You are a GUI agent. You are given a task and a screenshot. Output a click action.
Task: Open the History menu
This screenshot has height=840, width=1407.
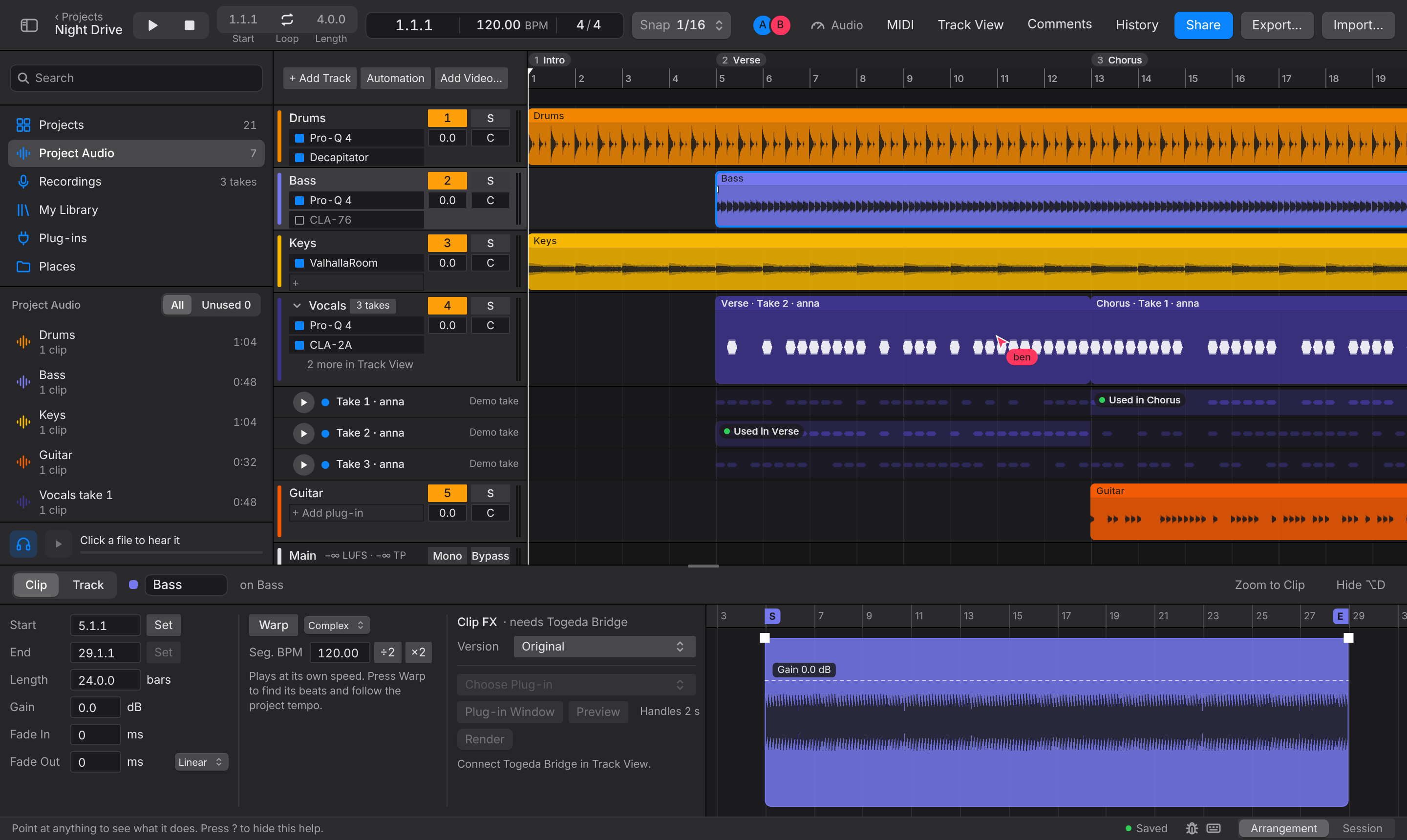pyautogui.click(x=1136, y=25)
